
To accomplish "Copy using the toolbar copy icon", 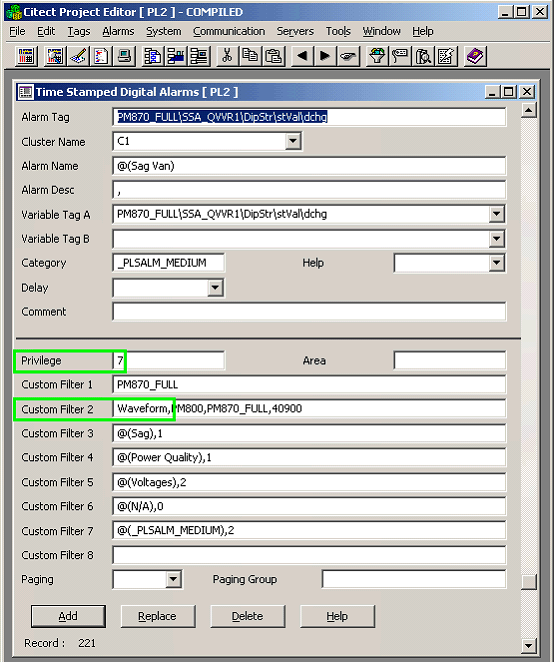I will tap(251, 56).
